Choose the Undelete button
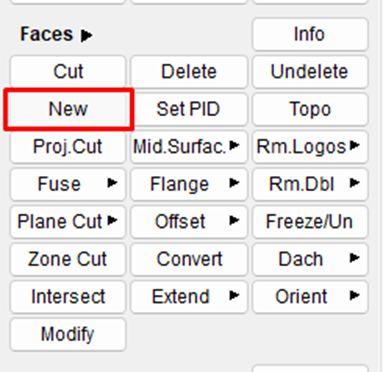 [x=310, y=71]
